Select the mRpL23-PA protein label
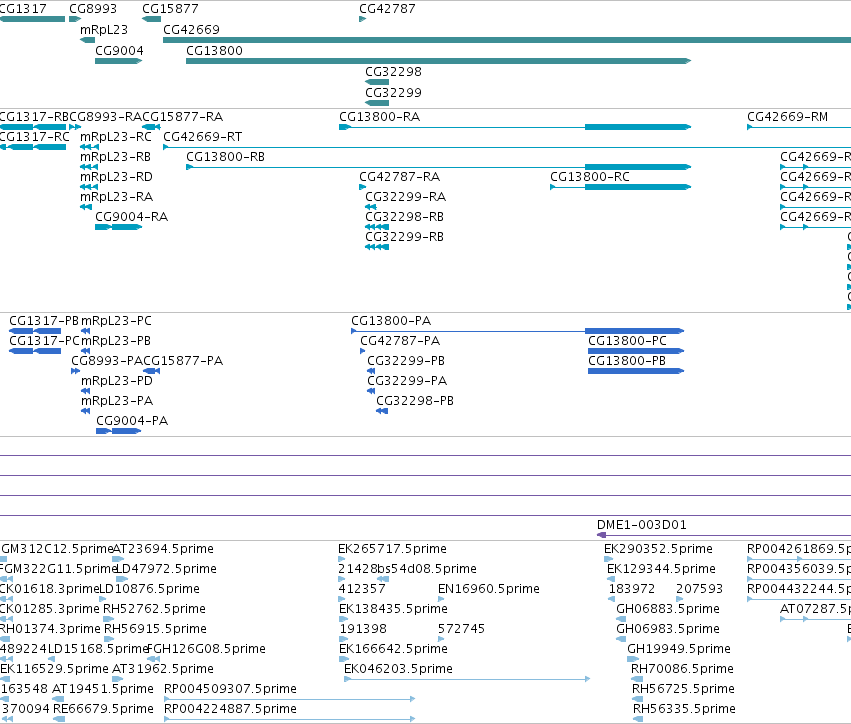Image resolution: width=851 pixels, height=724 pixels. [x=117, y=401]
